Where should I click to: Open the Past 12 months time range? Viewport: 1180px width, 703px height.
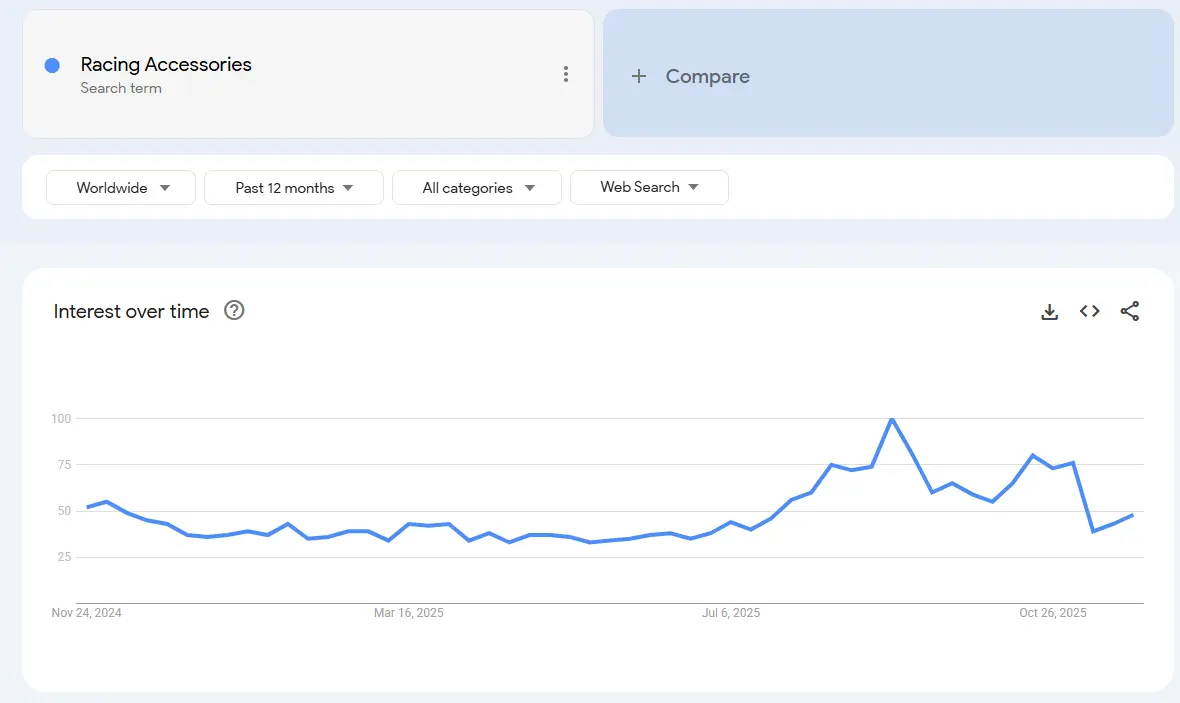[x=294, y=188]
